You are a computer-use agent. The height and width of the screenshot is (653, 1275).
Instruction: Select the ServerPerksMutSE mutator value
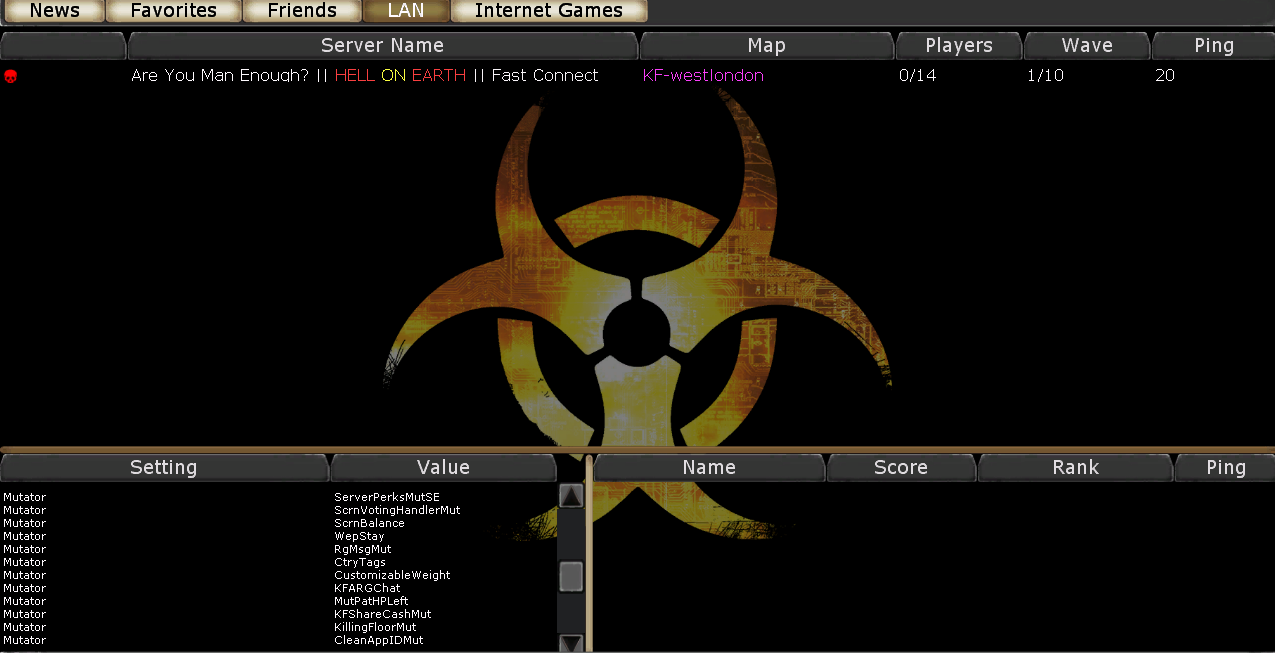(387, 497)
